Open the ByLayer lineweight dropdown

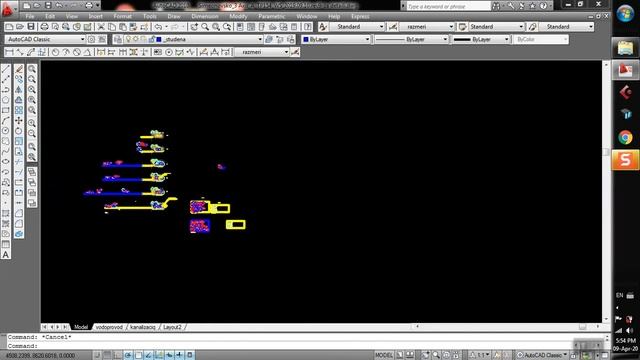tap(481, 39)
